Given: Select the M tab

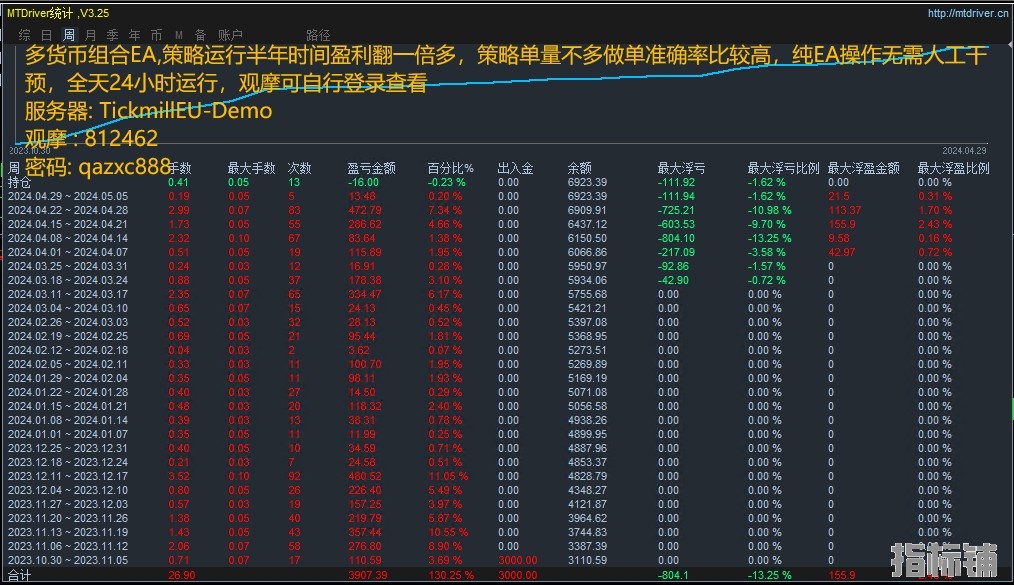Looking at the screenshot, I should [x=178, y=35].
